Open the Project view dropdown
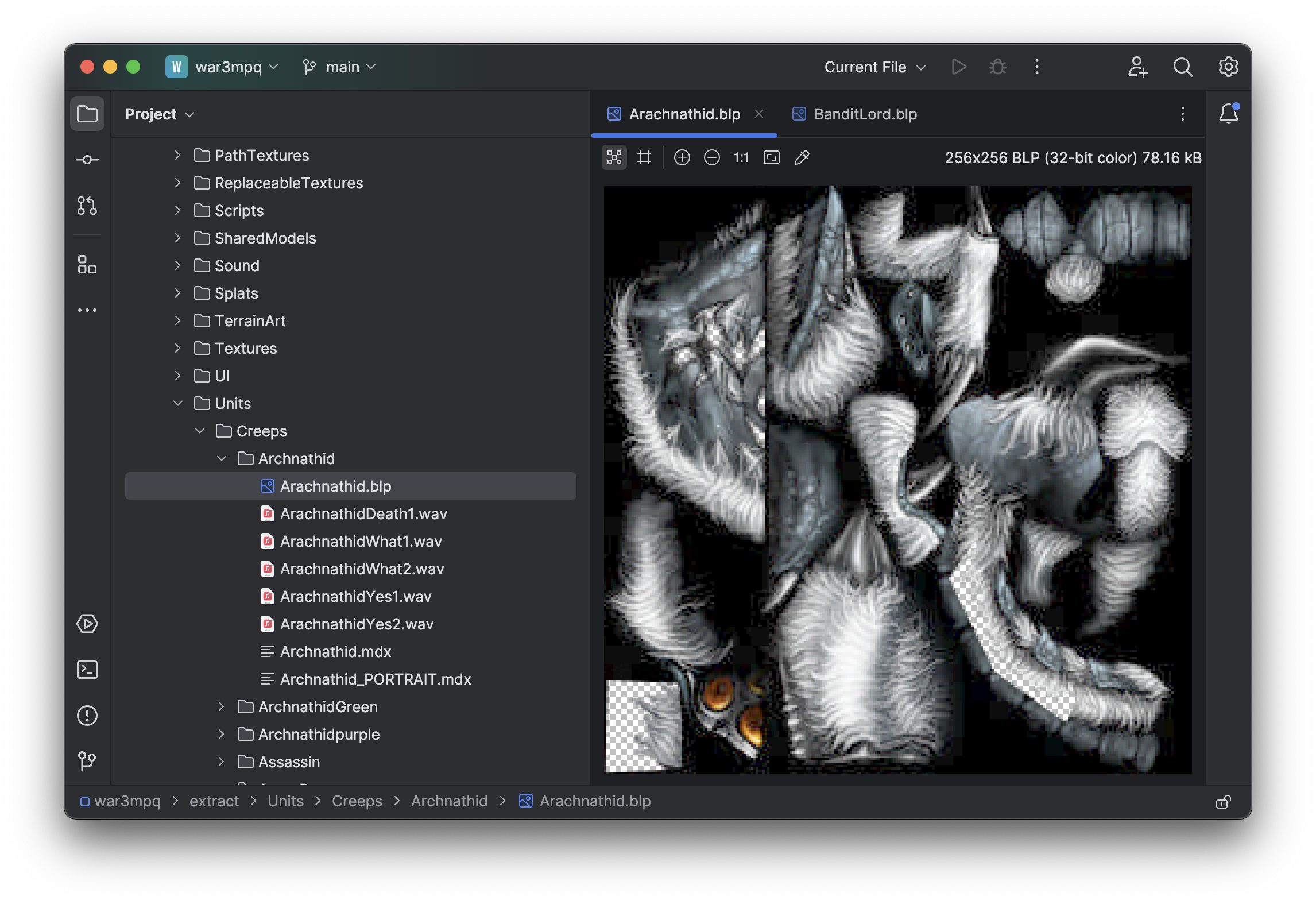This screenshot has width=1316, height=904. (160, 114)
